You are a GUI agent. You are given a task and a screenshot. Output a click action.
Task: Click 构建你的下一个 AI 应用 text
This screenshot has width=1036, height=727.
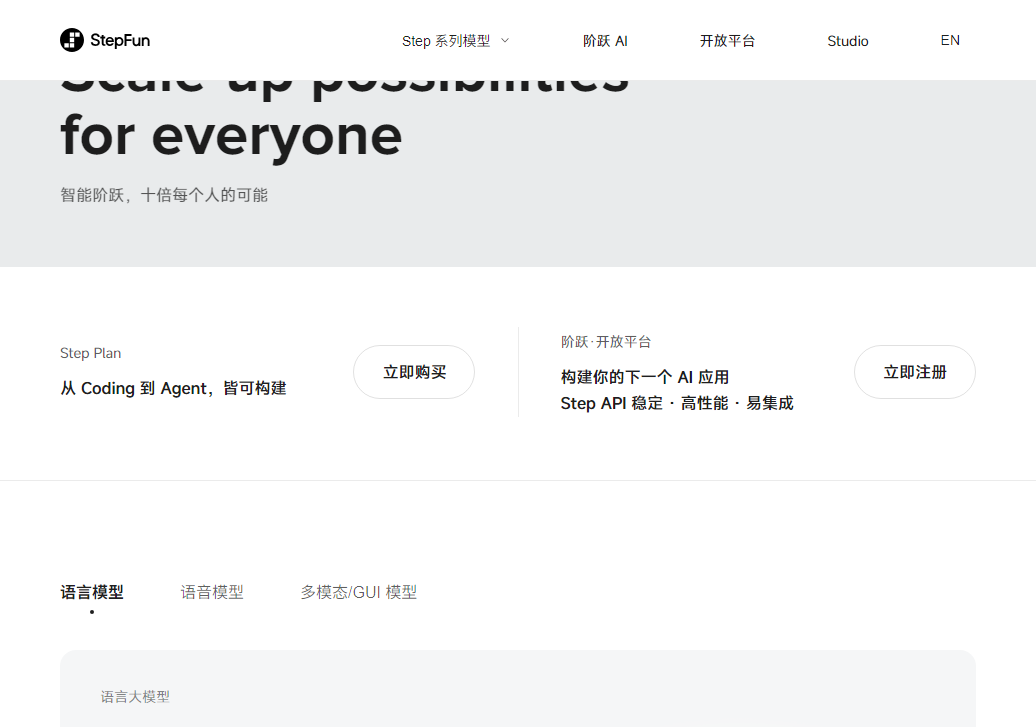pyautogui.click(x=645, y=377)
